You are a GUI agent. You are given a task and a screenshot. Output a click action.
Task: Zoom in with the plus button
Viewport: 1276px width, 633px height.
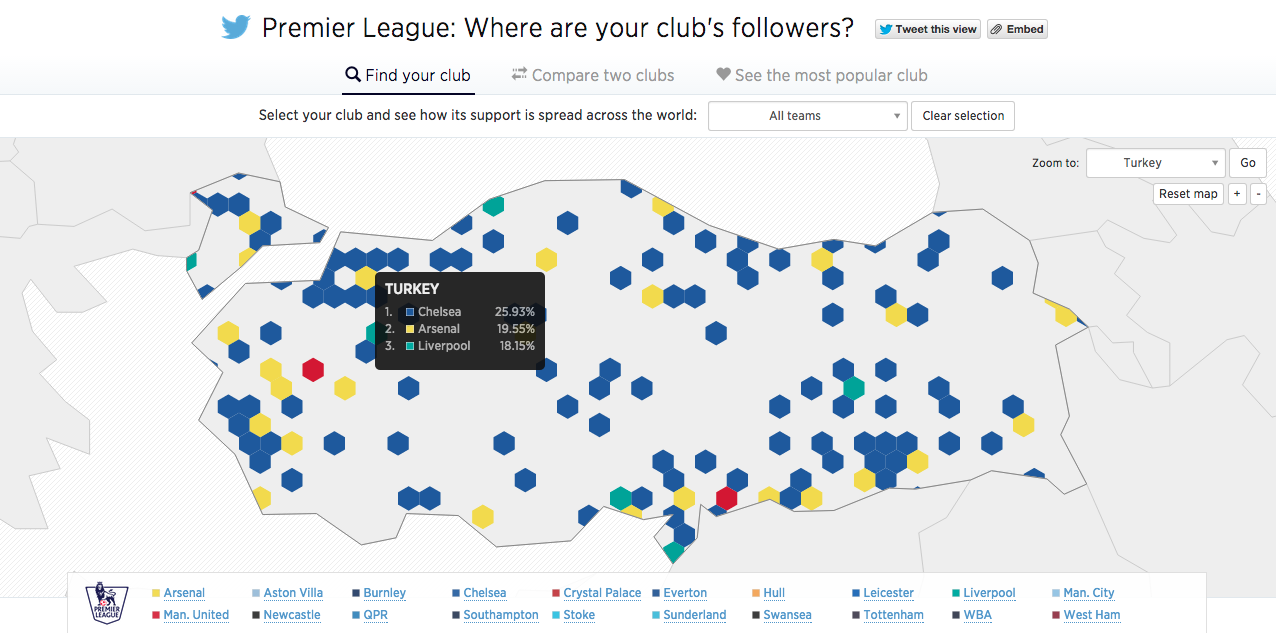[1237, 194]
